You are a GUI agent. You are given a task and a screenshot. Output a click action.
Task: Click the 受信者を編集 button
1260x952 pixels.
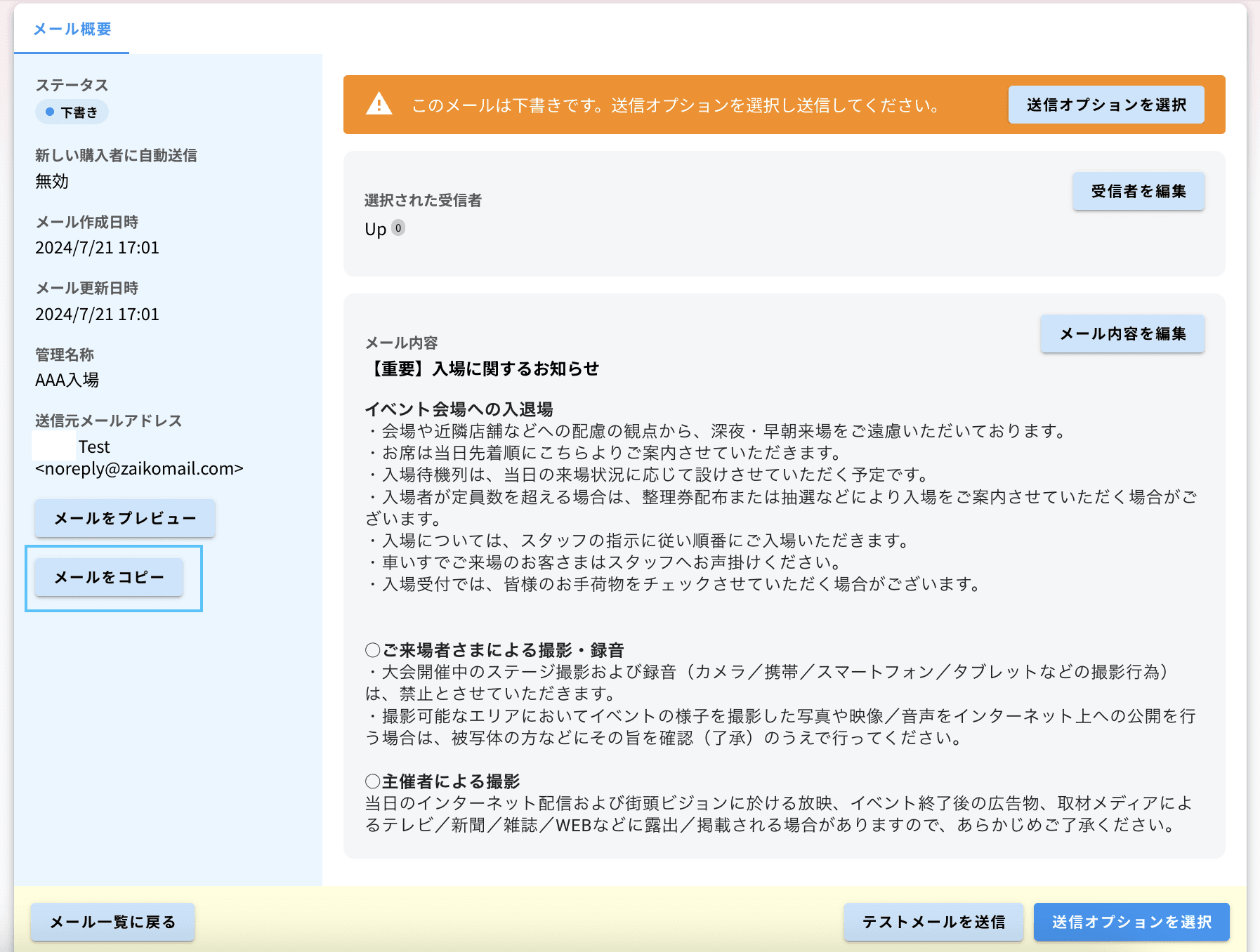(1138, 191)
